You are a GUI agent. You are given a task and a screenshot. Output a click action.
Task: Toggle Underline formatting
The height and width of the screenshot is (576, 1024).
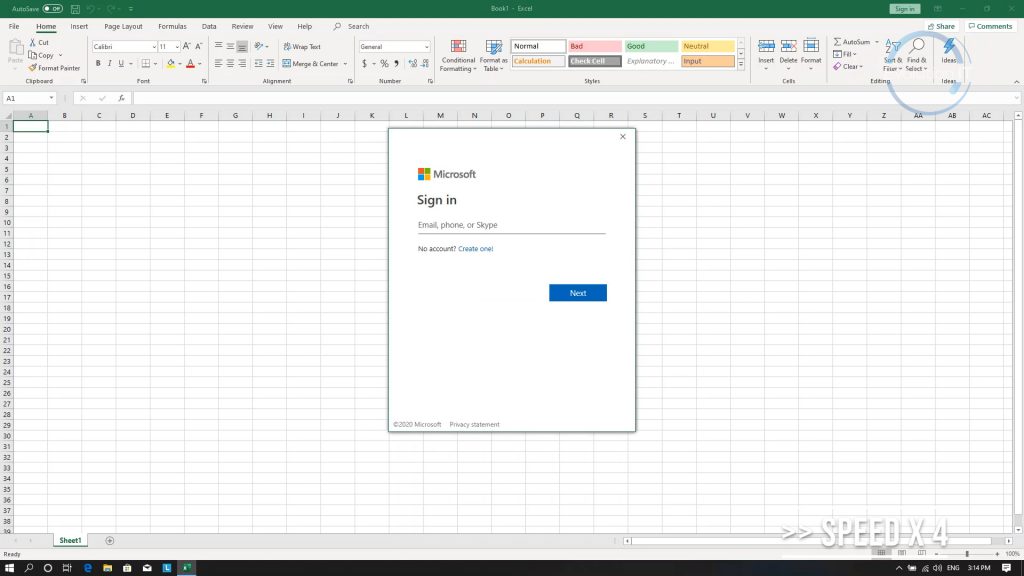coord(121,64)
